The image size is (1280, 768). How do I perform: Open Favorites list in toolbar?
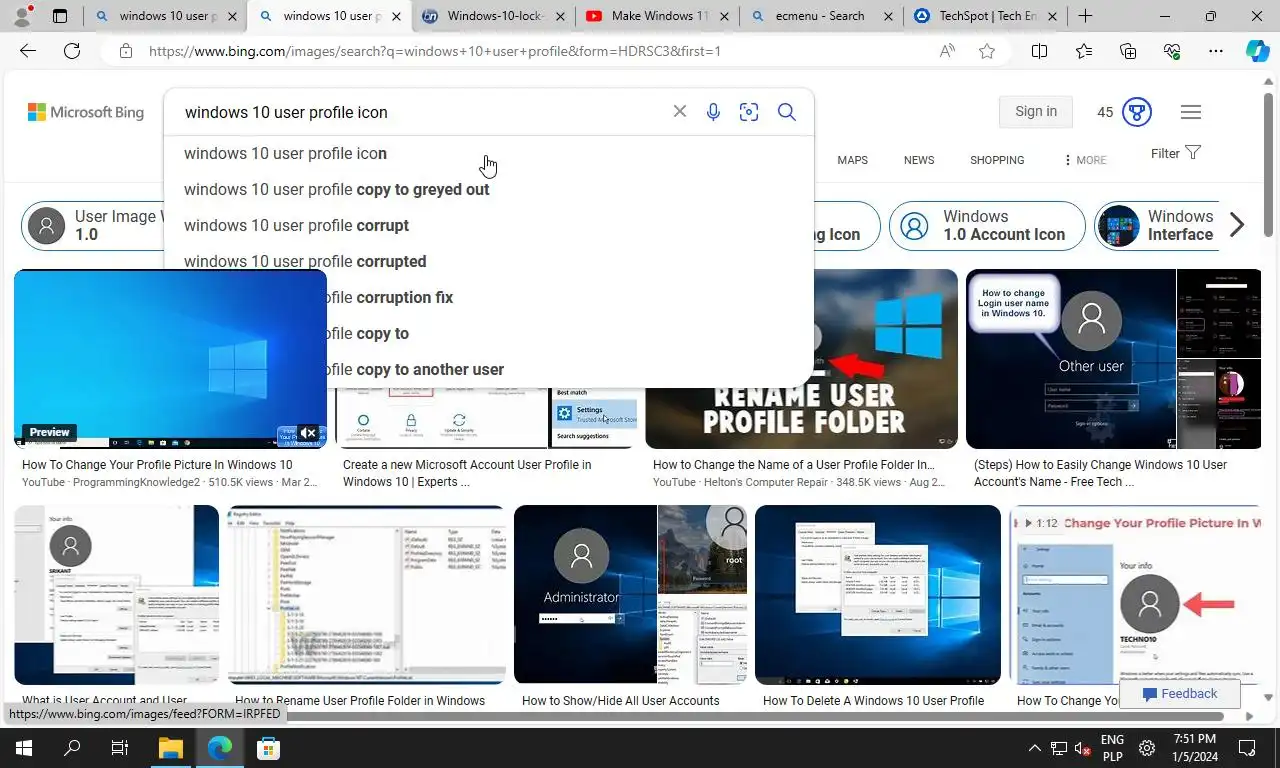pos(1084,51)
